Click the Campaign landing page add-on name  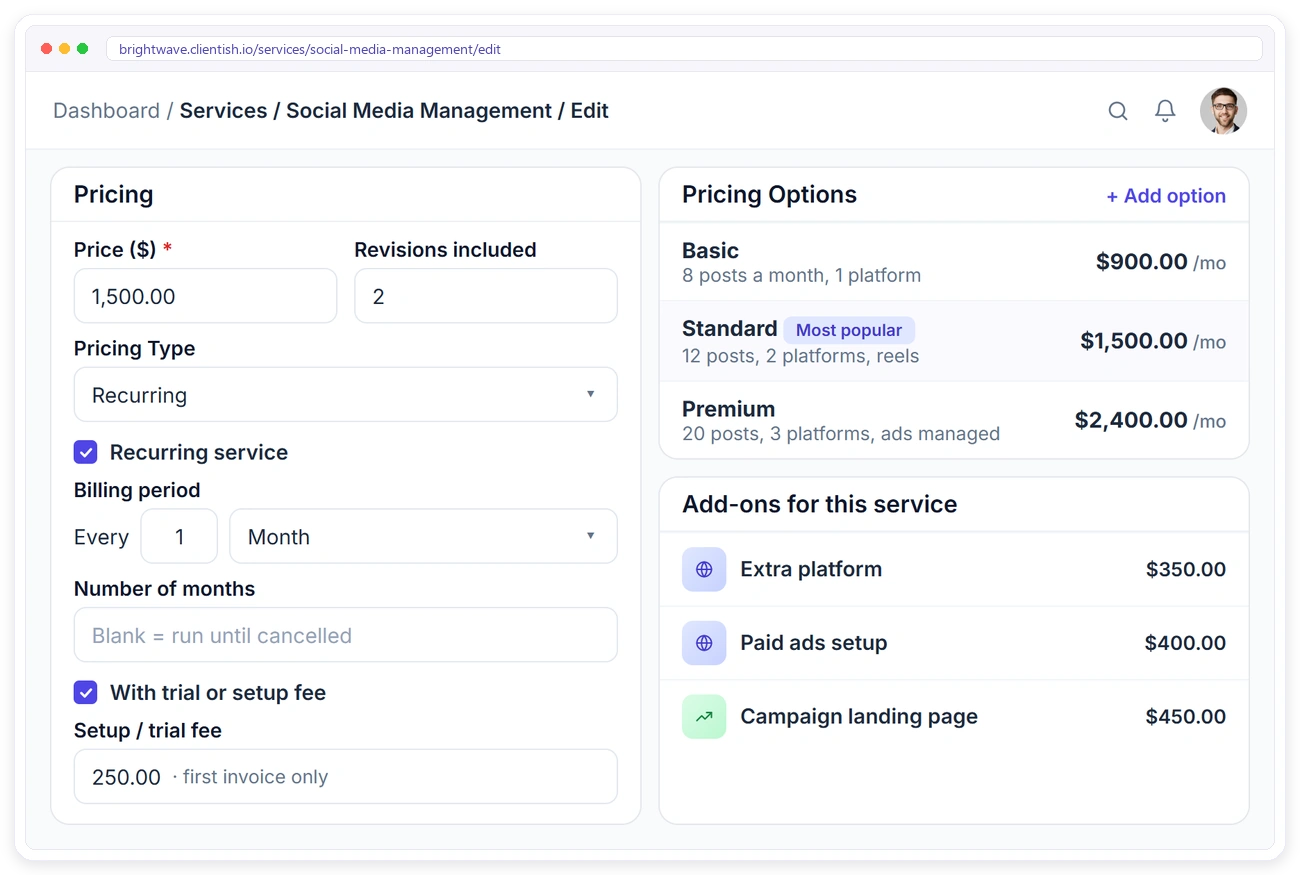click(859, 717)
